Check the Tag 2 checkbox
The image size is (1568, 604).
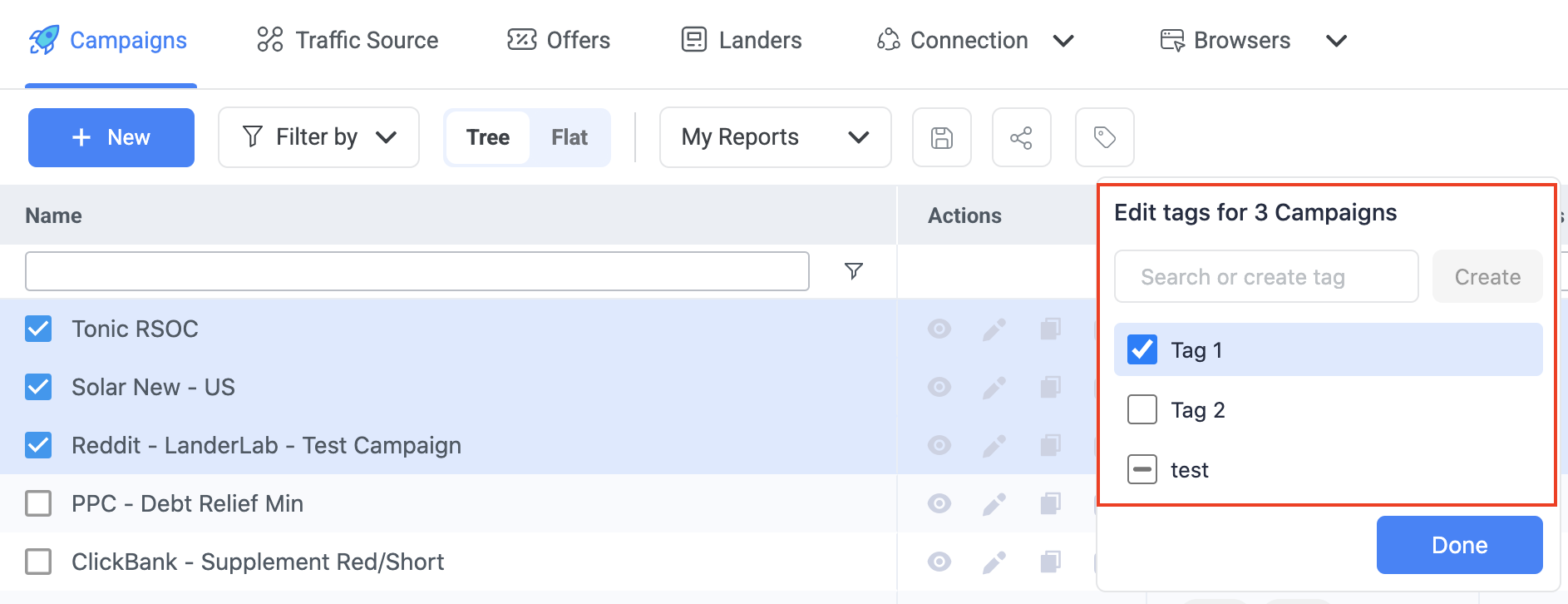(x=1142, y=409)
